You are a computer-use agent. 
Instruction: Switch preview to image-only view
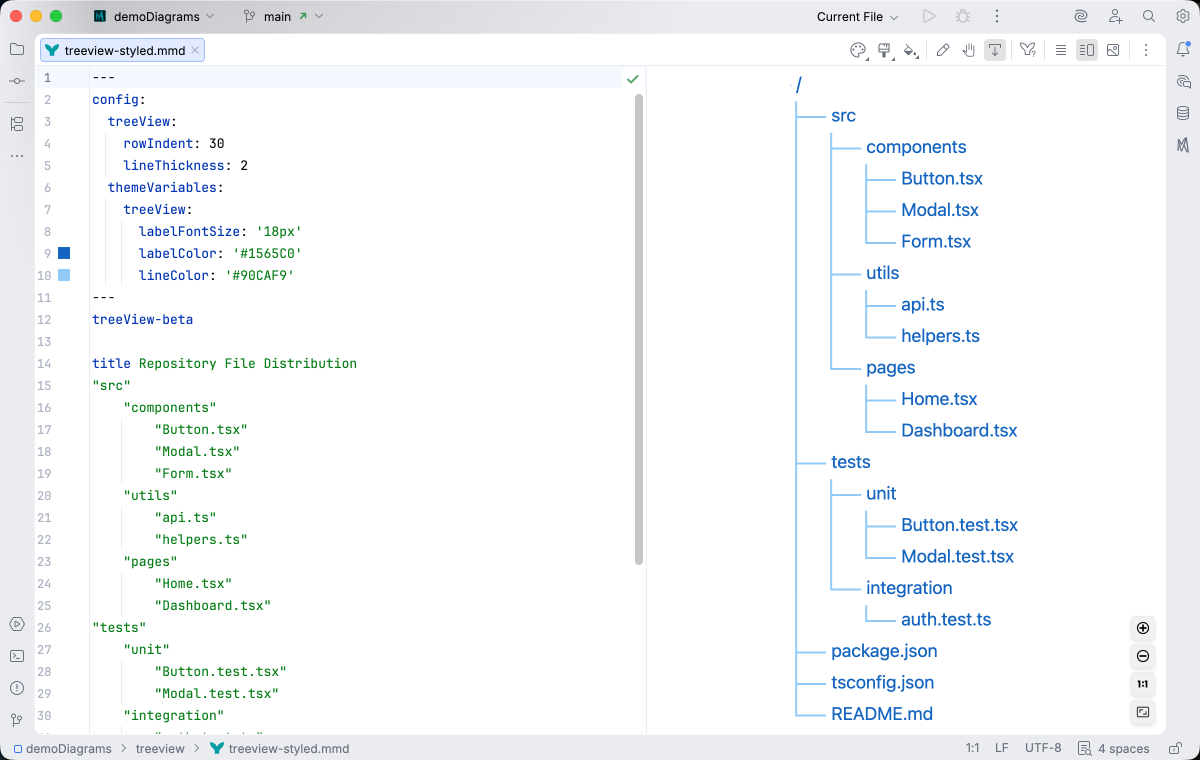coord(1113,50)
